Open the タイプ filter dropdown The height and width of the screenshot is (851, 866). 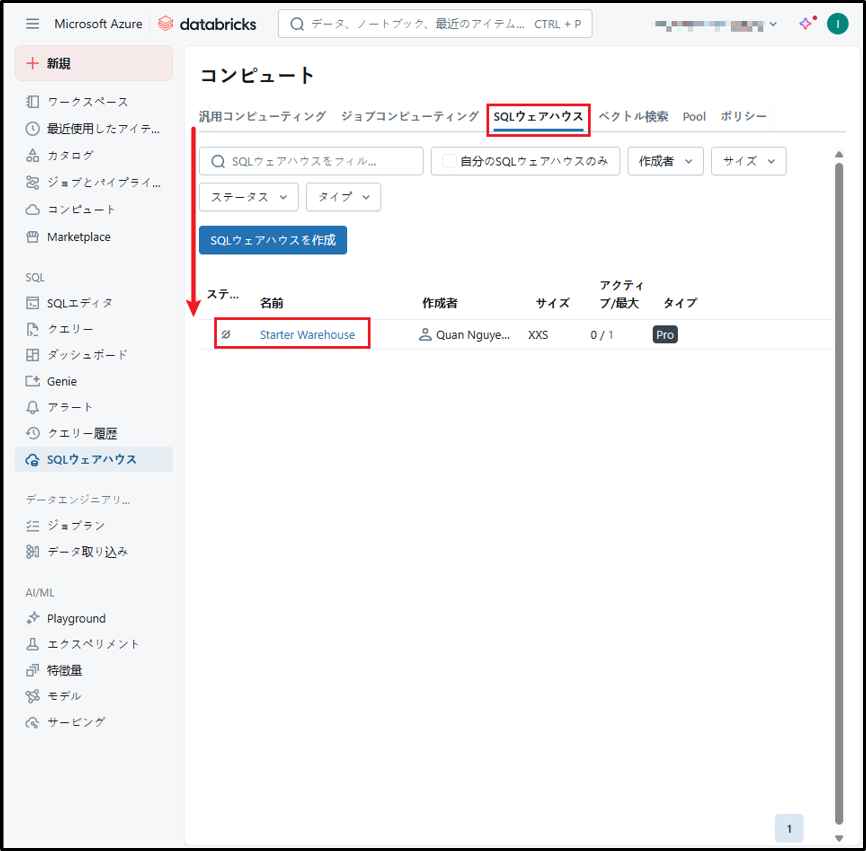(x=343, y=197)
